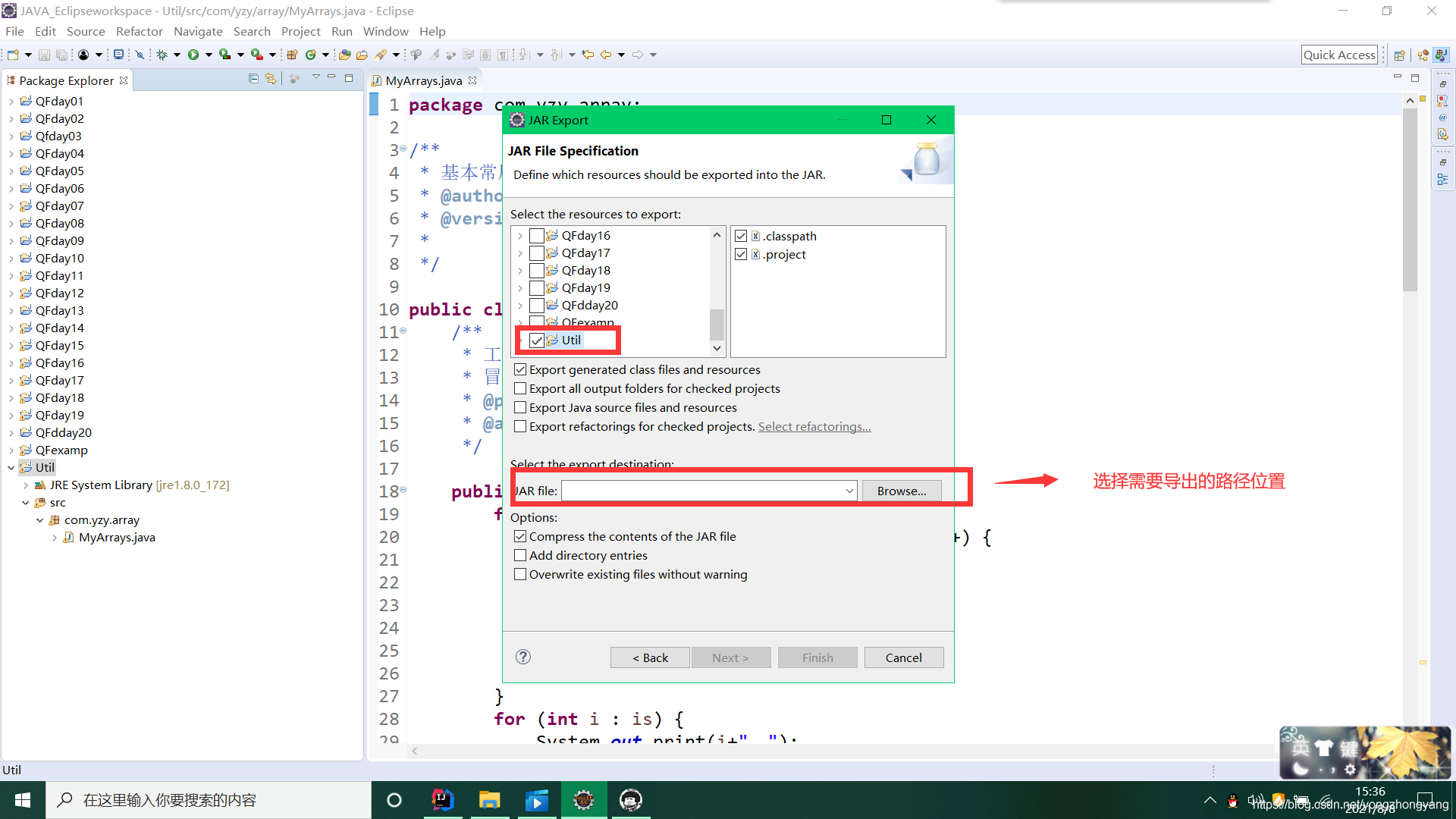Collapse the Util project in Package Explorer
The width and height of the screenshot is (1456, 819).
tap(11, 468)
